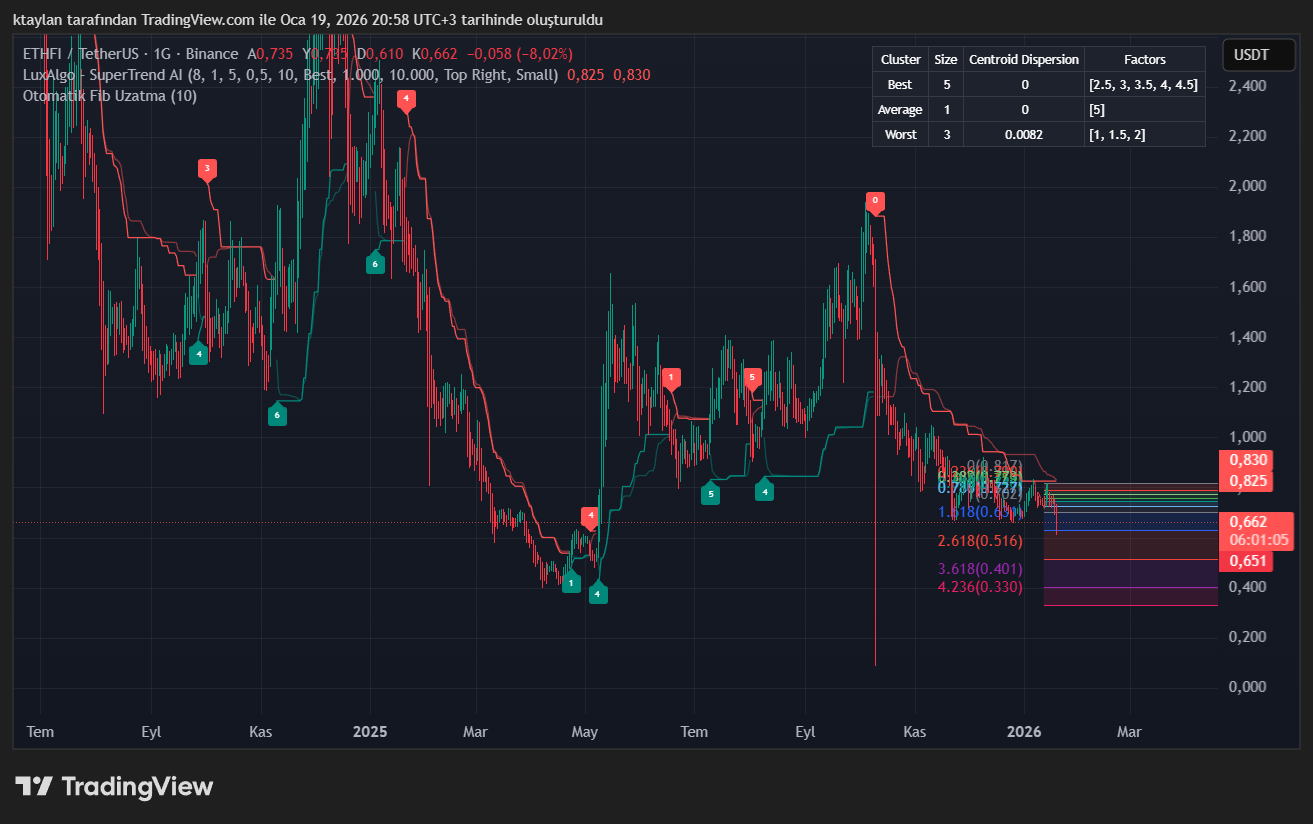
Task: Click the ETHFI / TetherUS symbol title
Action: click(x=85, y=54)
